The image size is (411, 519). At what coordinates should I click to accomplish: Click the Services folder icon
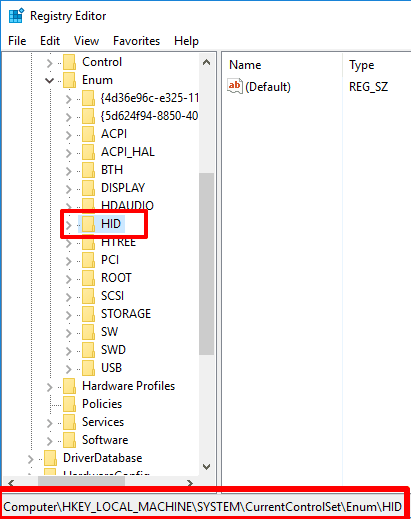(69, 422)
